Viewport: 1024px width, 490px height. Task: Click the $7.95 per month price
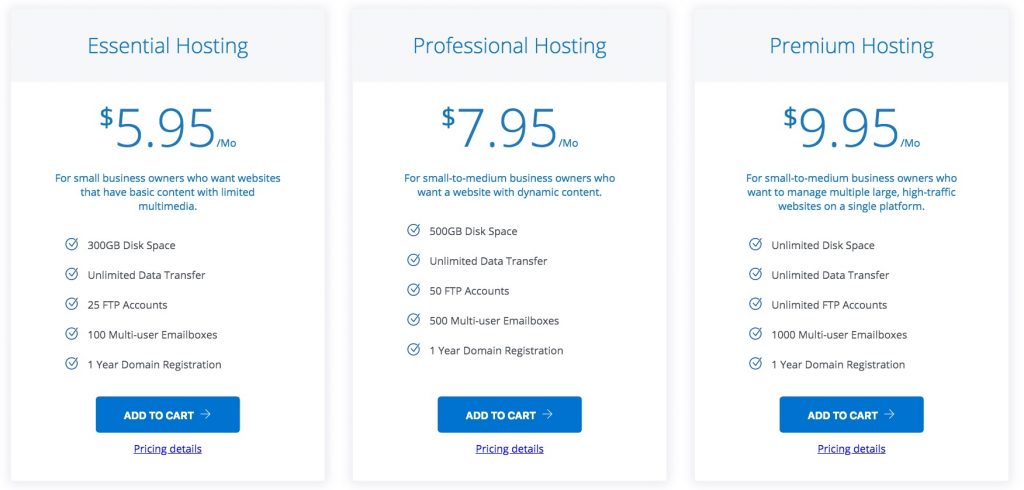509,129
